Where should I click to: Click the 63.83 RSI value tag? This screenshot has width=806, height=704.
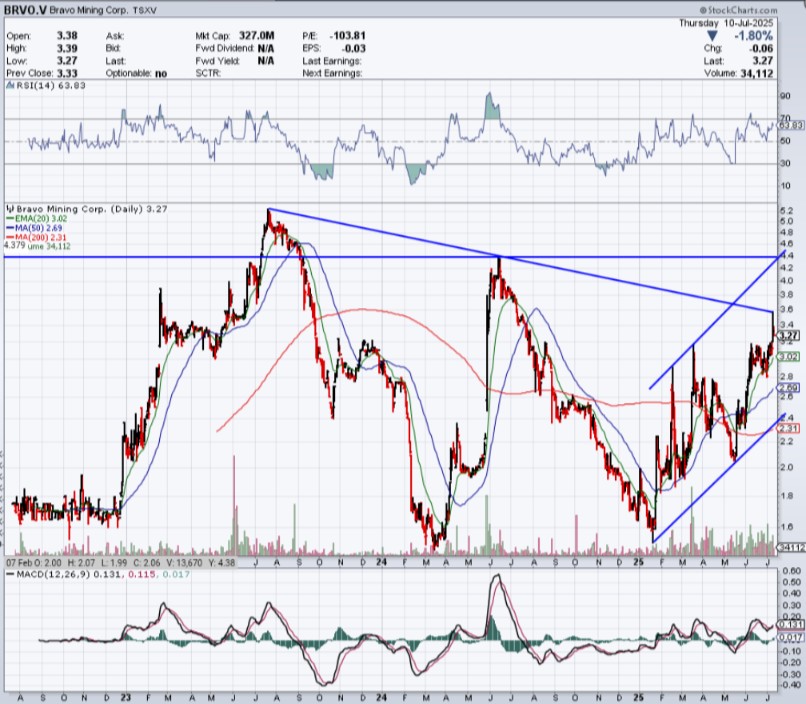pyautogui.click(x=791, y=125)
